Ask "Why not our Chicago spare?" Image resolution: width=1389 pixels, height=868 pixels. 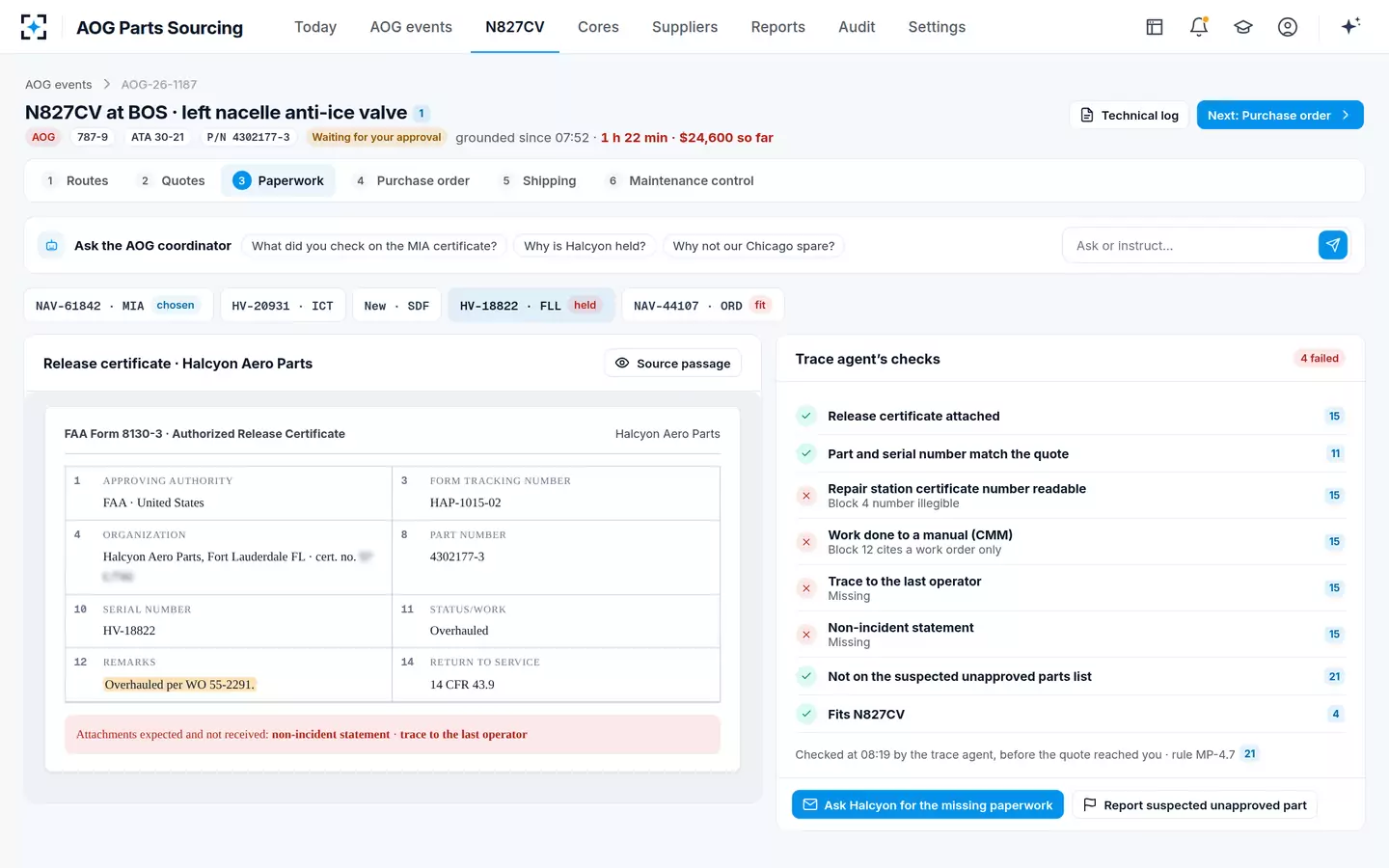(x=753, y=246)
